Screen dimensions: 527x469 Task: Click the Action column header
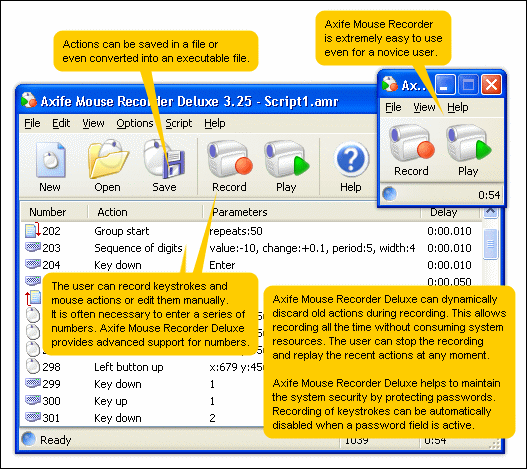point(145,212)
